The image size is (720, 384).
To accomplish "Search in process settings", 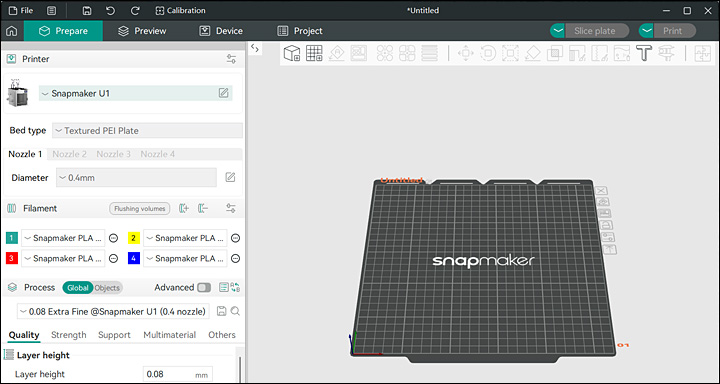I will point(235,311).
